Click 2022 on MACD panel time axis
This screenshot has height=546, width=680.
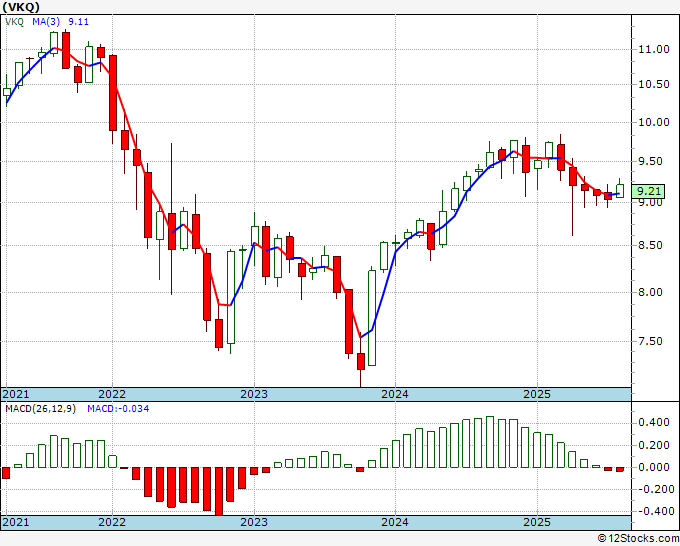point(112,522)
